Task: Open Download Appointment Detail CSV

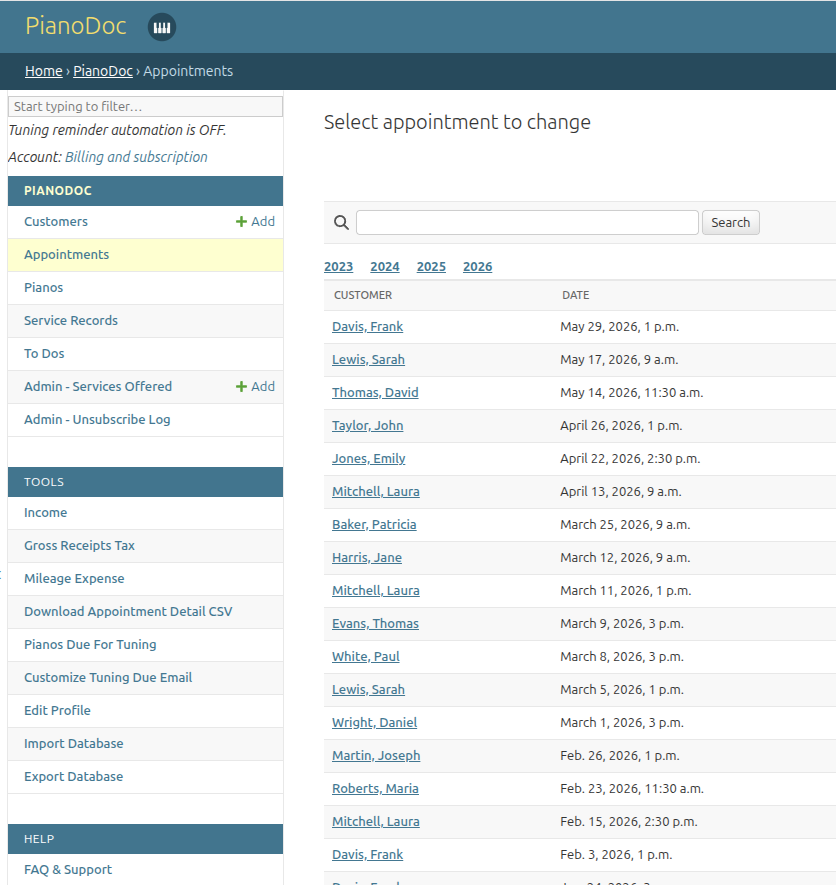Action: click(128, 612)
